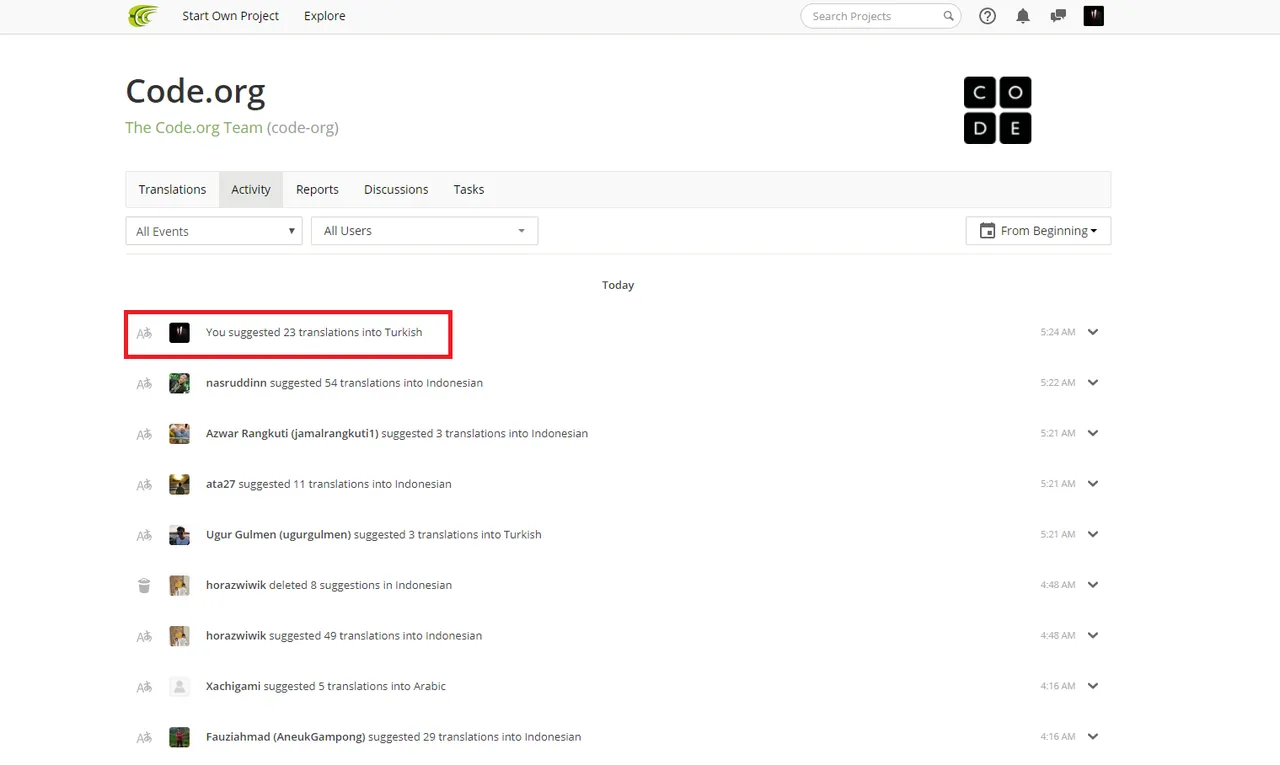Click the 5:22 AM timestamp

tap(1058, 383)
